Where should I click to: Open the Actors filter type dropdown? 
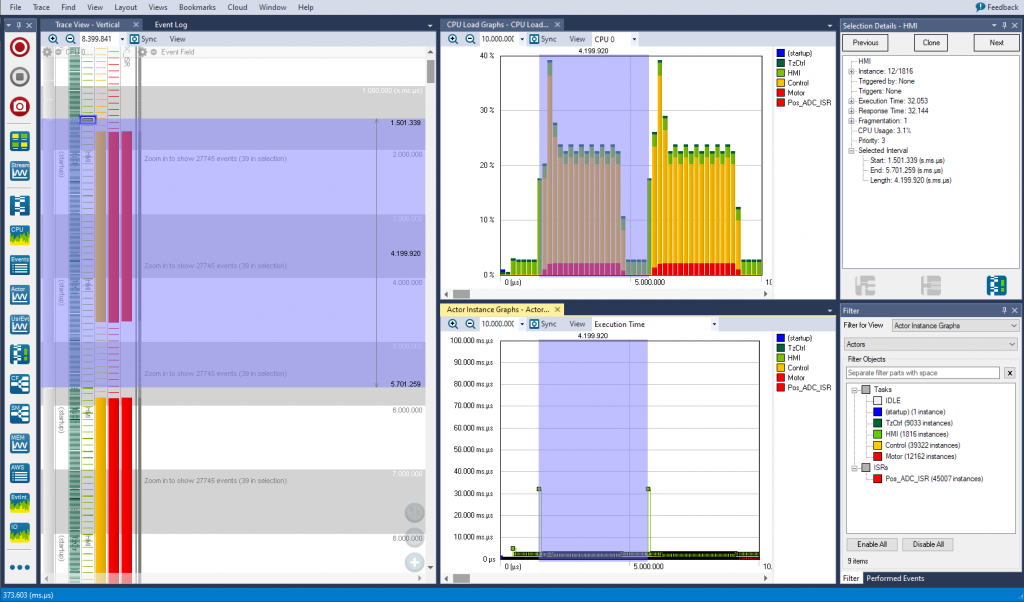point(931,344)
